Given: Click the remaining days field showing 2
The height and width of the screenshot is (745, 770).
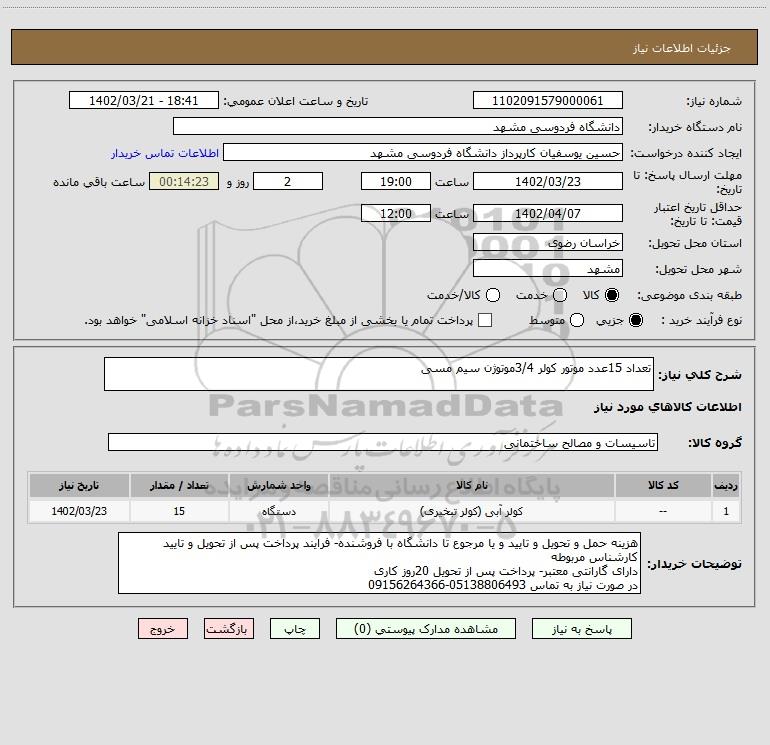Looking at the screenshot, I should pos(288,181).
